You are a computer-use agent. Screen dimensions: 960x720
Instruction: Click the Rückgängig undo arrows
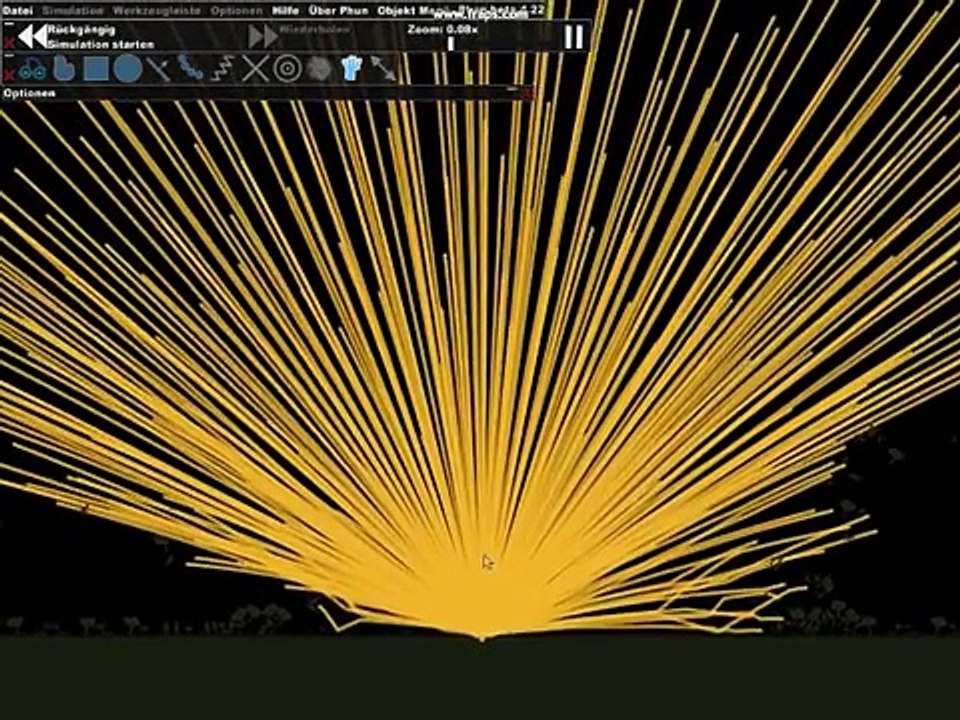pyautogui.click(x=32, y=37)
